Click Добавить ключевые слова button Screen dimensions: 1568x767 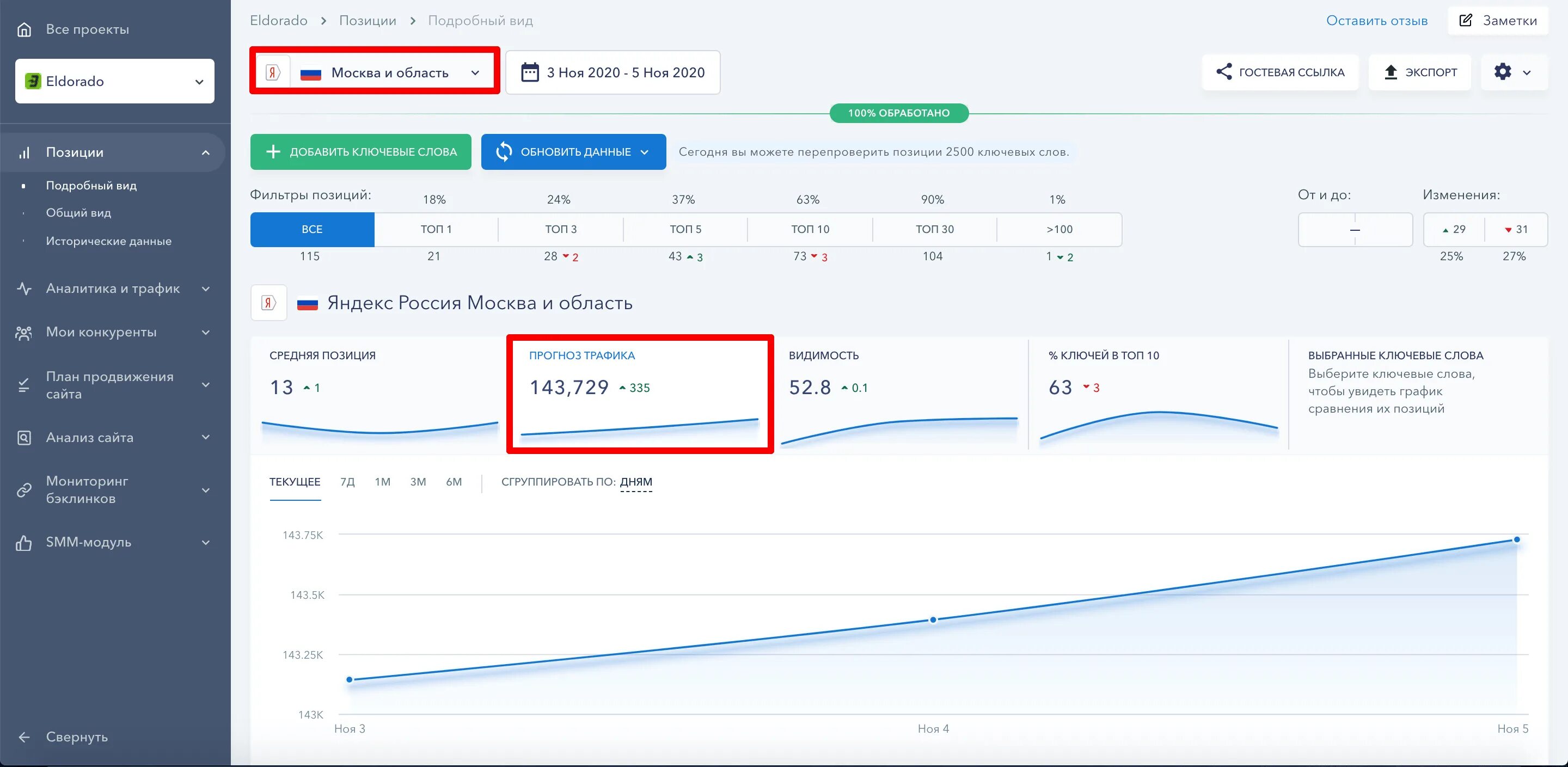pos(360,151)
